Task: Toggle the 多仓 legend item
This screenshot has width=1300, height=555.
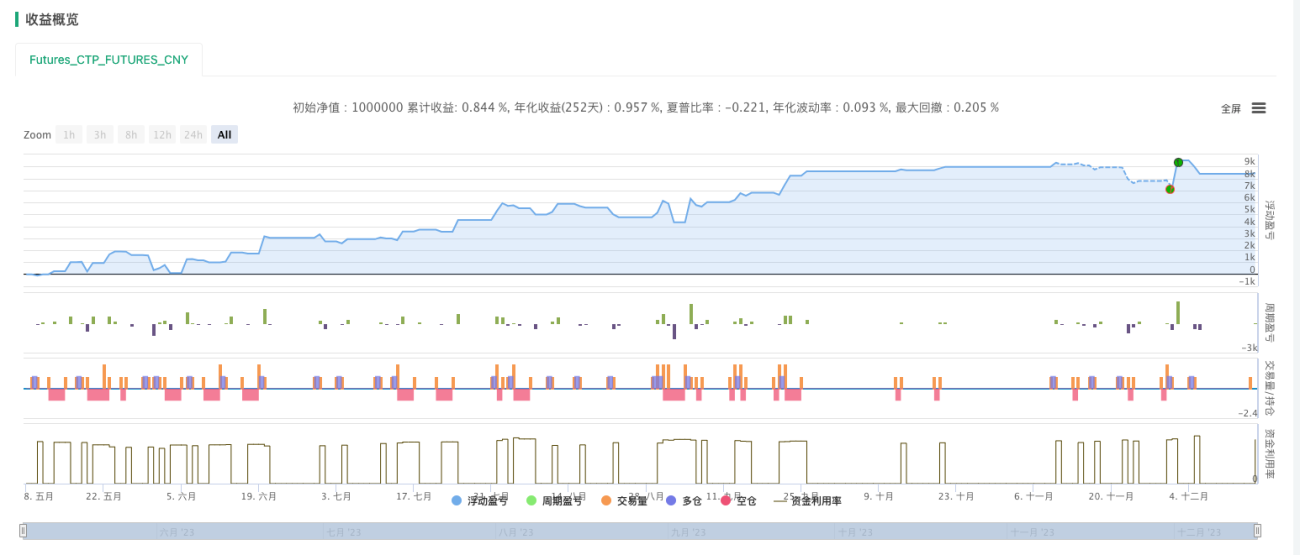Action: 684,501
